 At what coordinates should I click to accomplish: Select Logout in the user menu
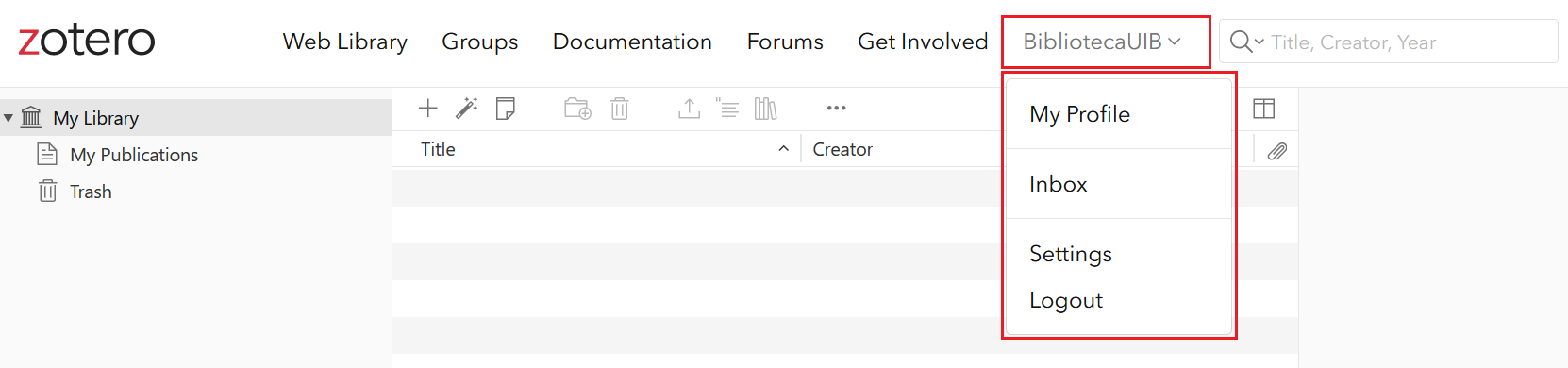click(x=1119, y=300)
